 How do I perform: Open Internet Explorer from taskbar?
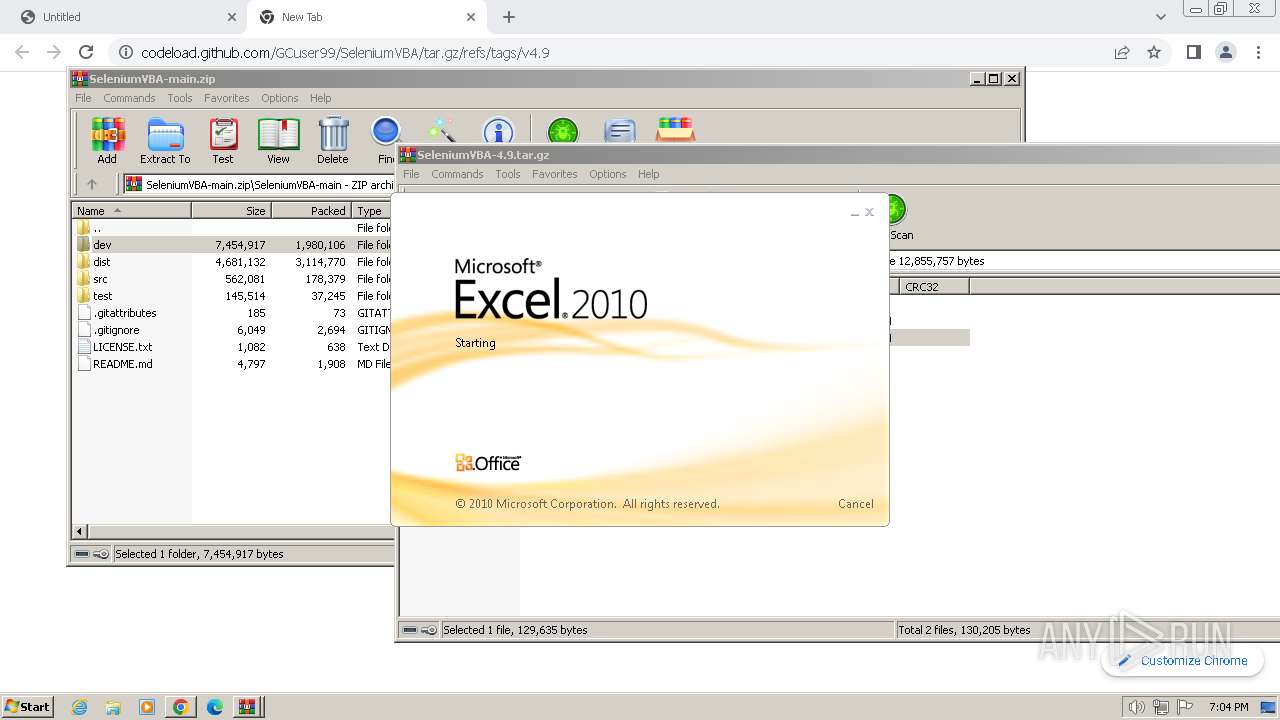[79, 707]
